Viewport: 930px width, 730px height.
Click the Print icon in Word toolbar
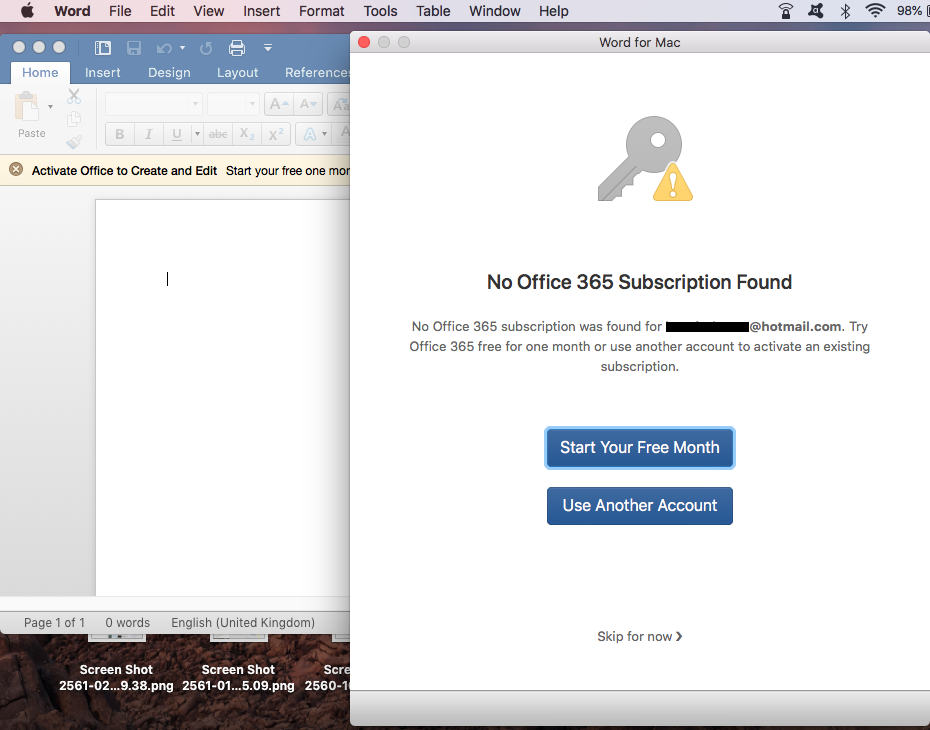click(x=237, y=48)
